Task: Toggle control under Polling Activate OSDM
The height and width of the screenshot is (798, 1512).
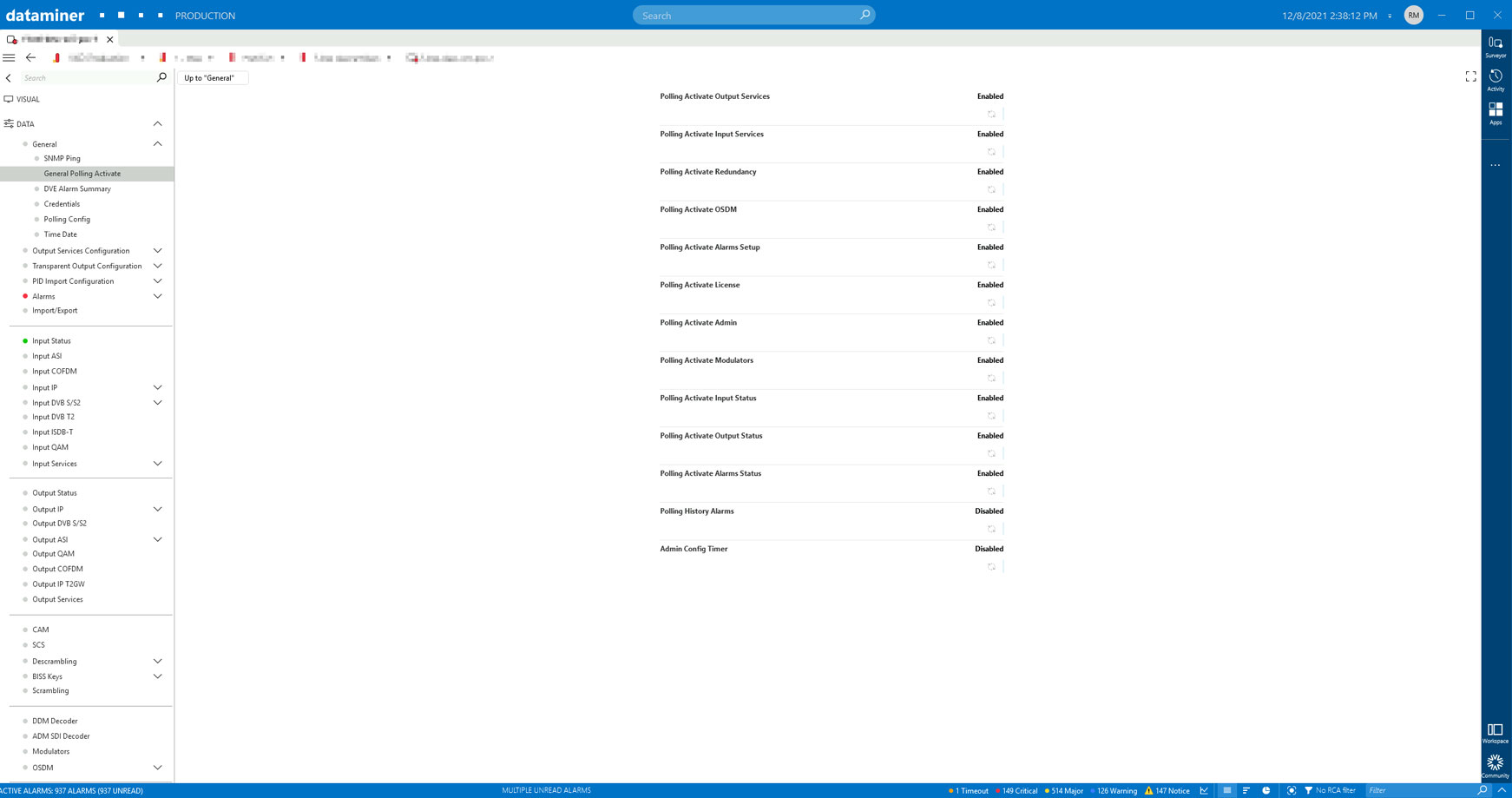Action: [x=991, y=228]
